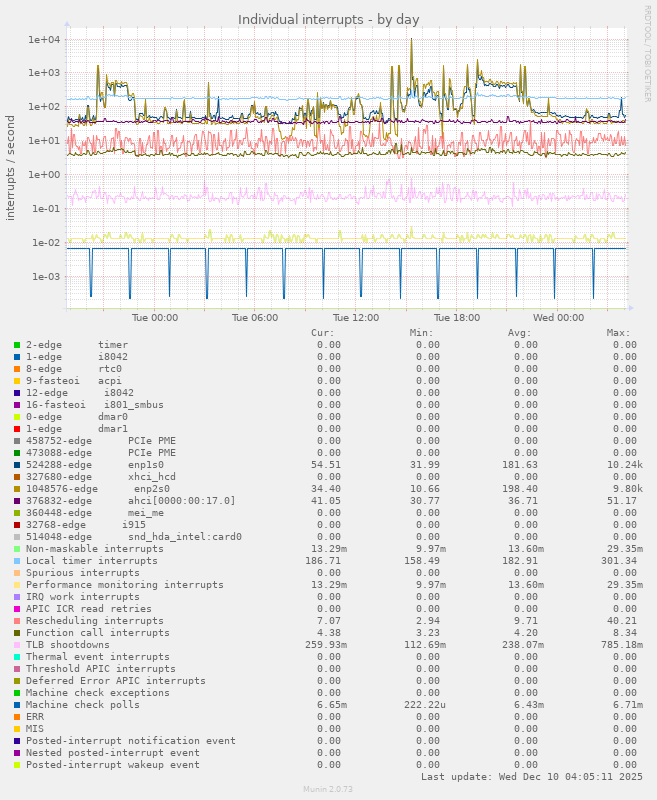This screenshot has width=657, height=800.
Task: Click the "1e+04" y-axis tick label
Action: tap(45, 39)
